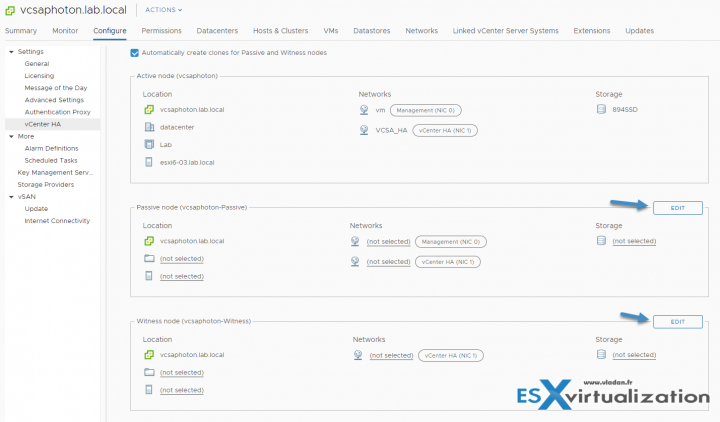Select General in Settings tree

pyautogui.click(x=37, y=64)
